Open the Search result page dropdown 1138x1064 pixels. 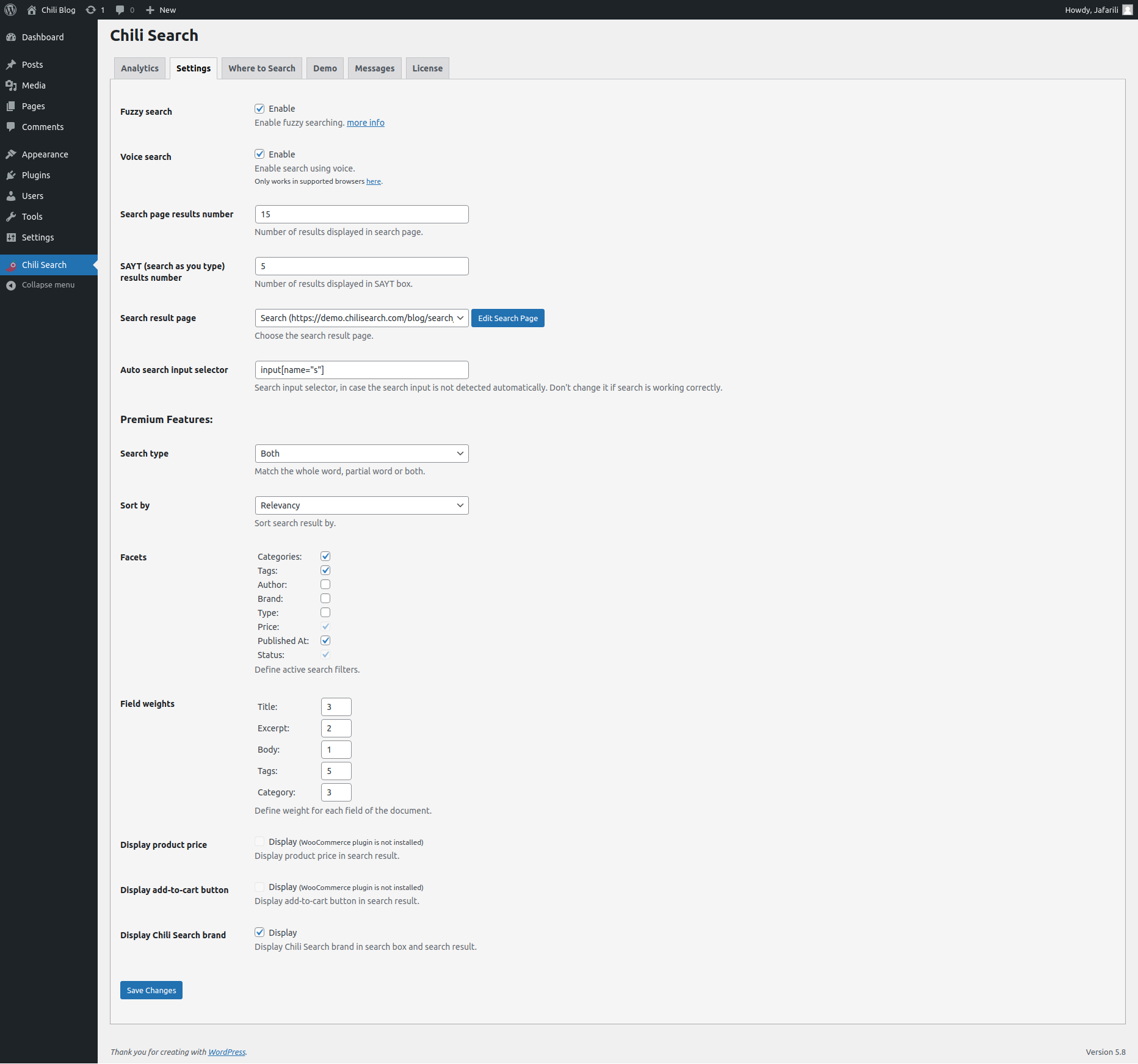(x=362, y=318)
